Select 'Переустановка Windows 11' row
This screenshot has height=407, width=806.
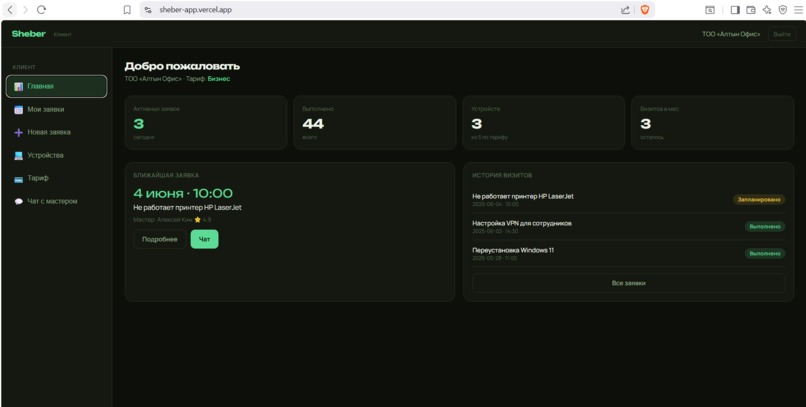tap(629, 253)
